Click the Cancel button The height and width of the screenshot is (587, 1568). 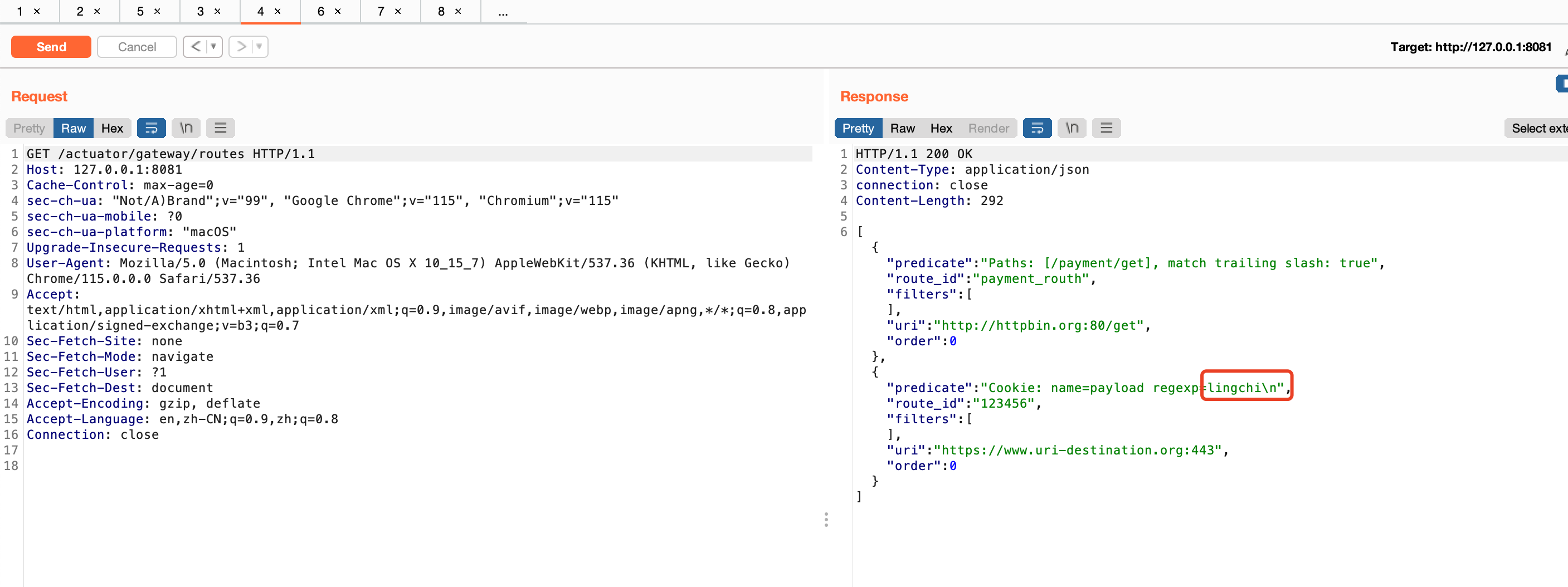pos(137,47)
